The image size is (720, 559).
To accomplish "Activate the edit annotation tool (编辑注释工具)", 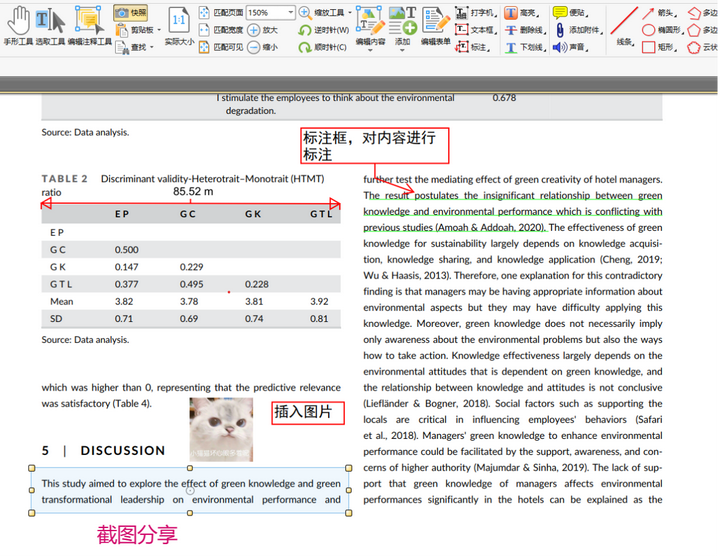I will pyautogui.click(x=90, y=26).
